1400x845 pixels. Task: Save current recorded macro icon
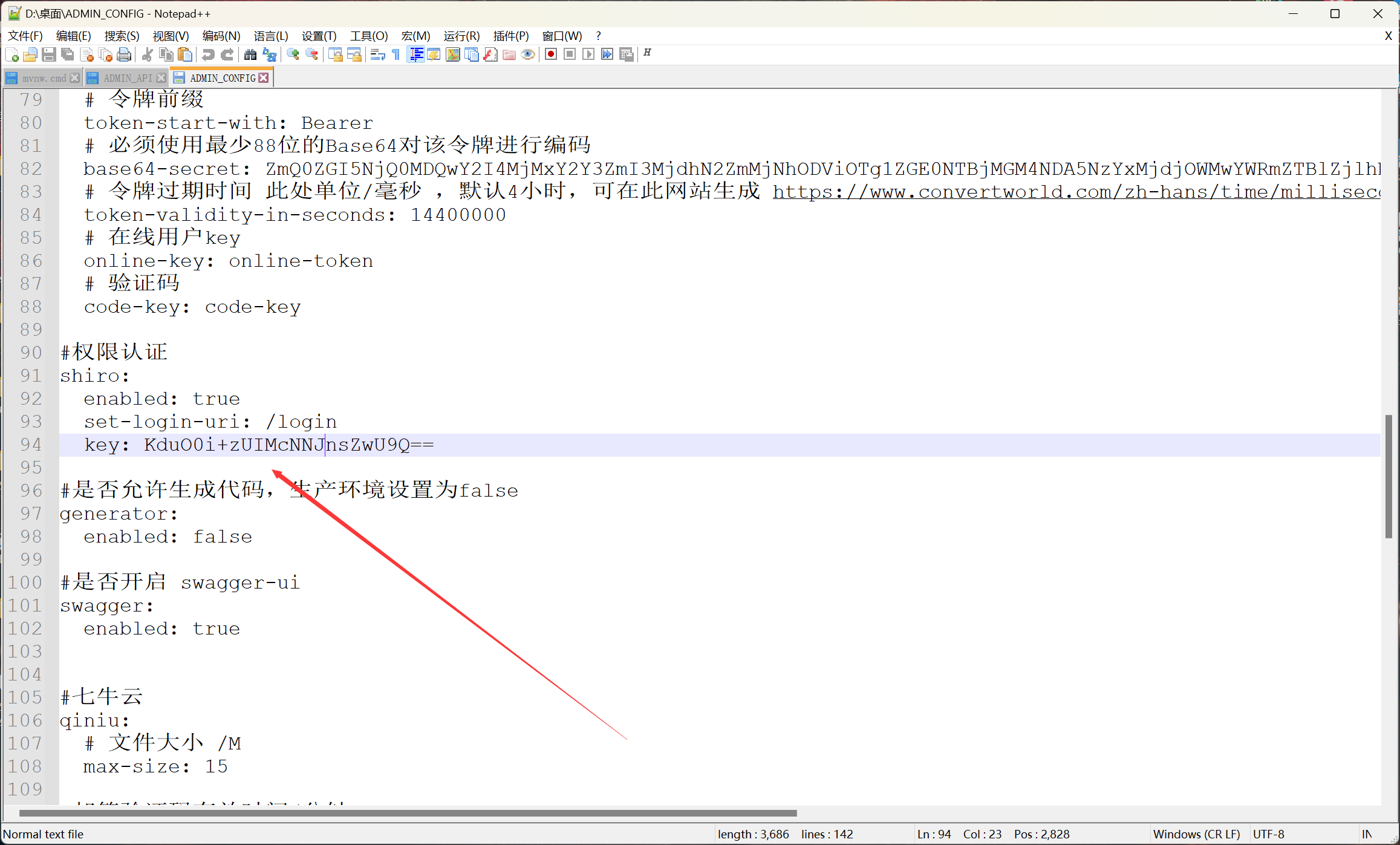pyautogui.click(x=627, y=54)
